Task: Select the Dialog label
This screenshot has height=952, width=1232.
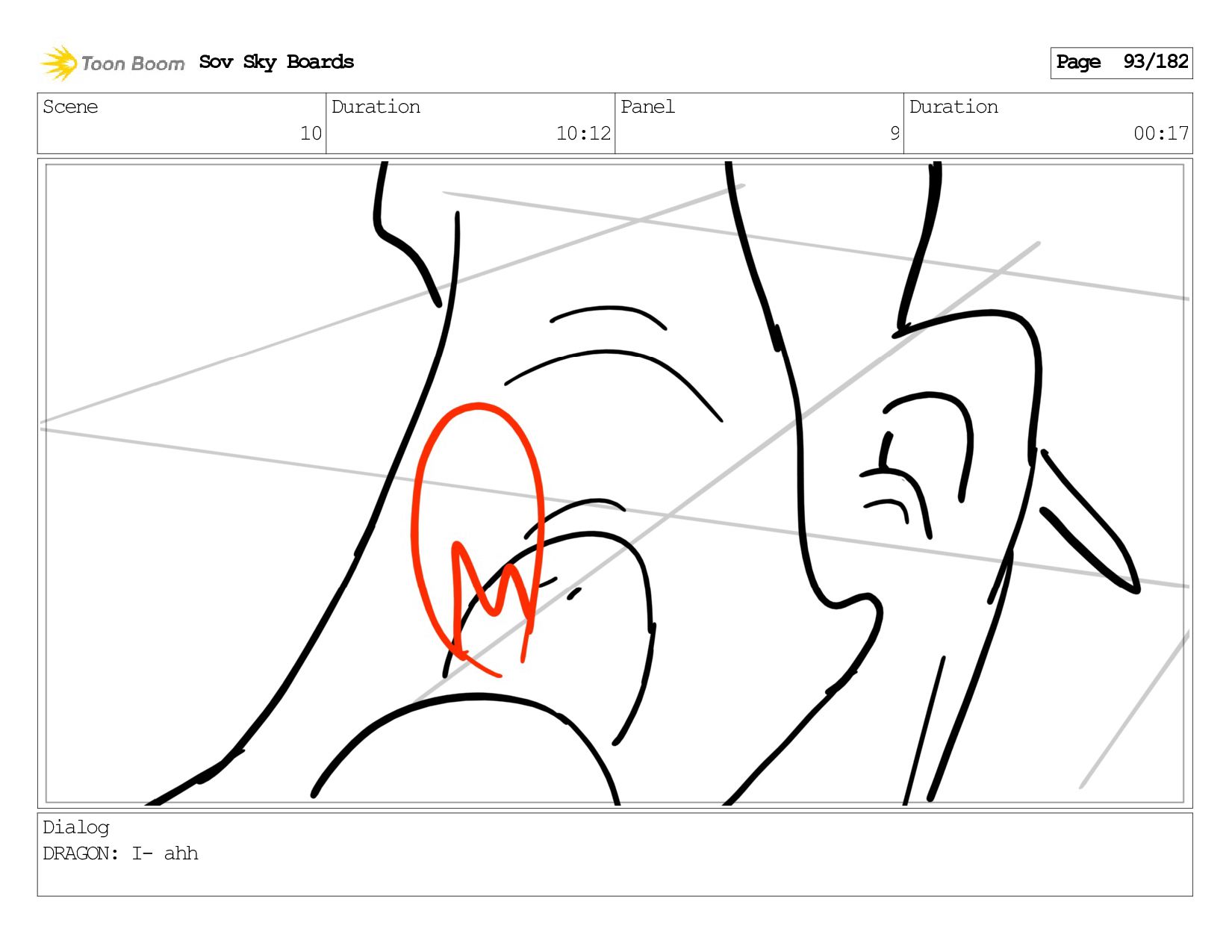Action: click(x=76, y=827)
